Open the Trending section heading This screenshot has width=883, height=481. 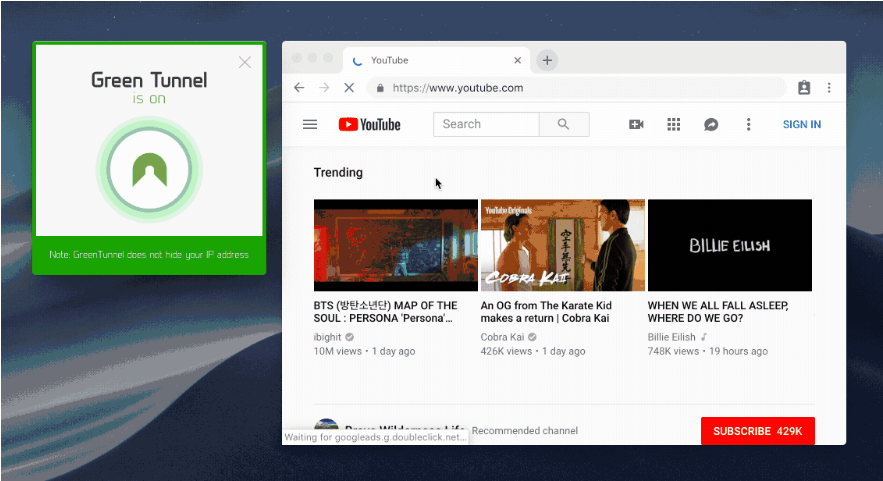pyautogui.click(x=338, y=172)
